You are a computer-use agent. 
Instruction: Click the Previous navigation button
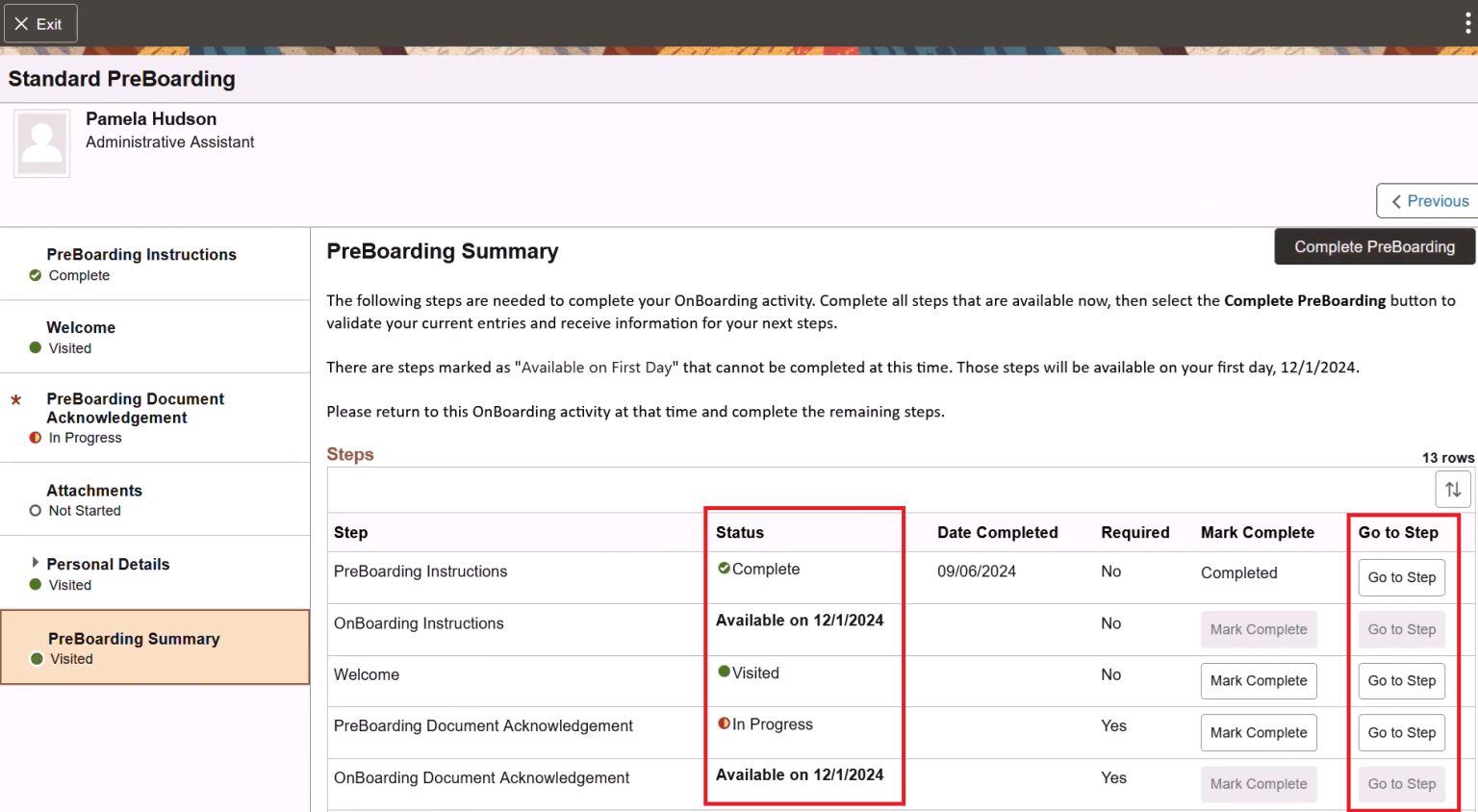[1434, 200]
